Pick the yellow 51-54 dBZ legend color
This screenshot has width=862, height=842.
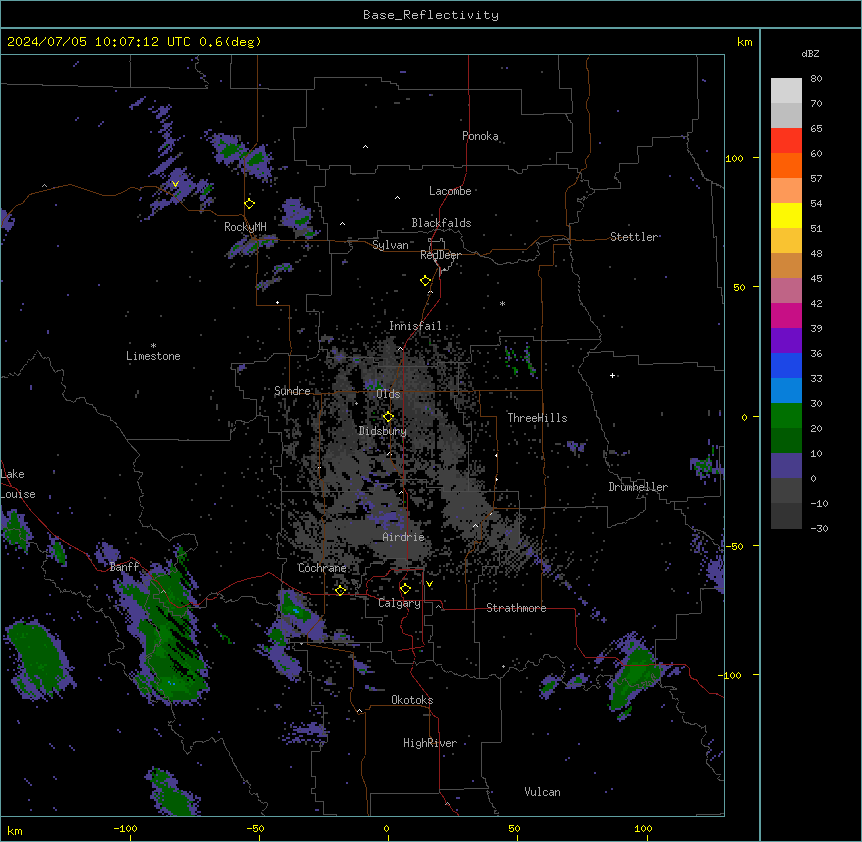coord(786,215)
